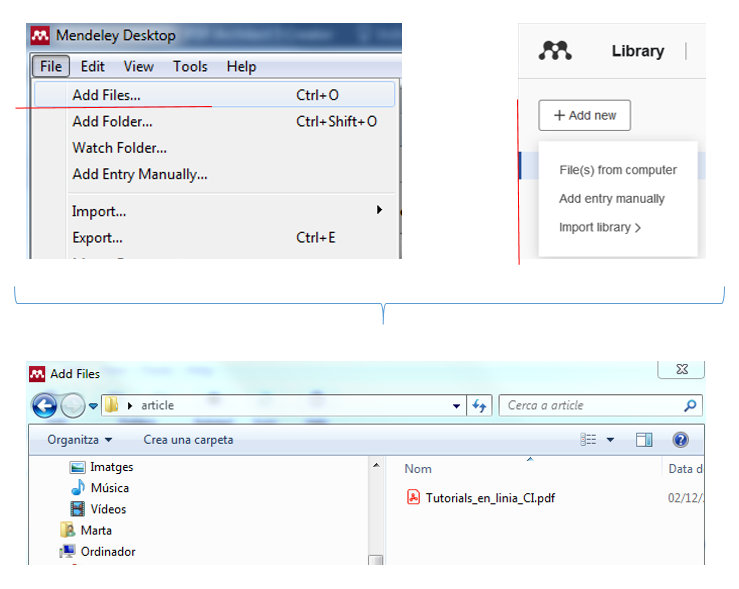Viewport: 739px width, 589px height.
Task: Open help with question mark icon
Action: pyautogui.click(x=681, y=440)
